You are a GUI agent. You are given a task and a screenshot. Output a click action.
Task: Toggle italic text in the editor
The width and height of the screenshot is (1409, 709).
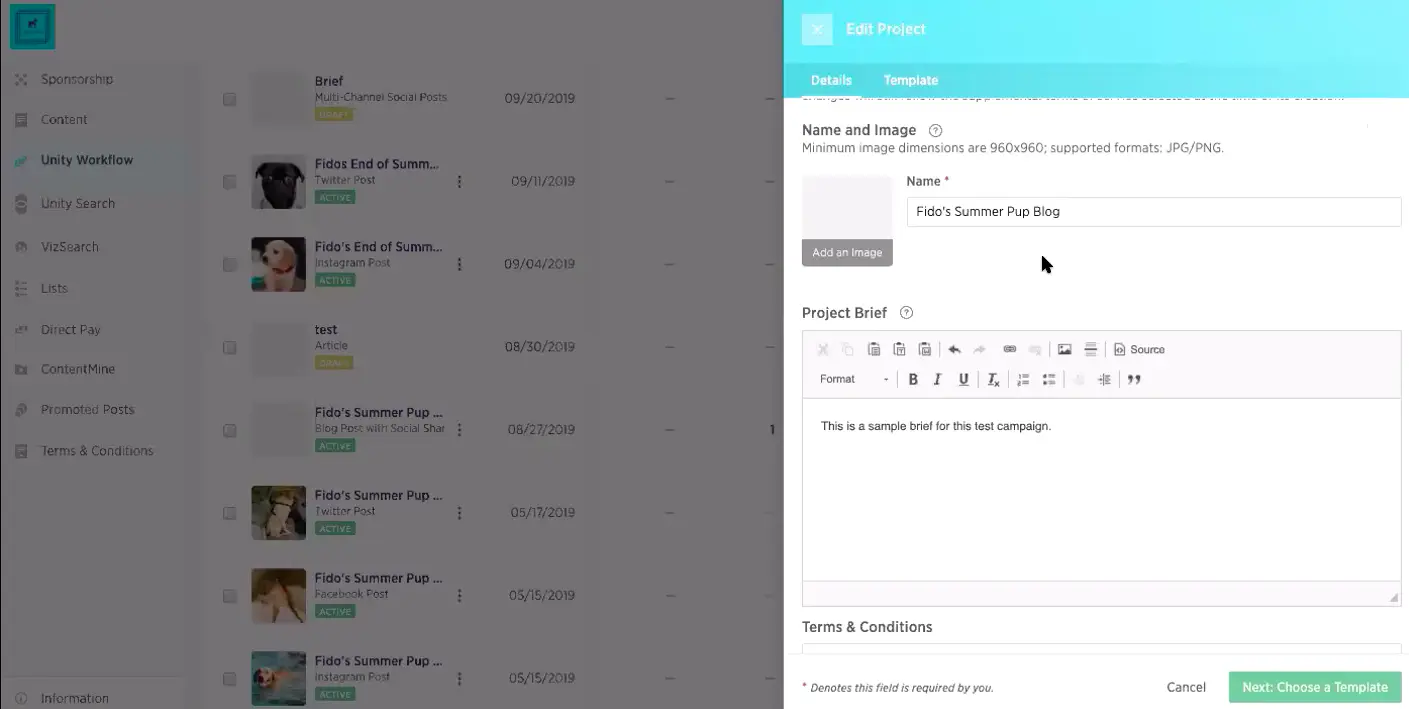[x=938, y=380]
